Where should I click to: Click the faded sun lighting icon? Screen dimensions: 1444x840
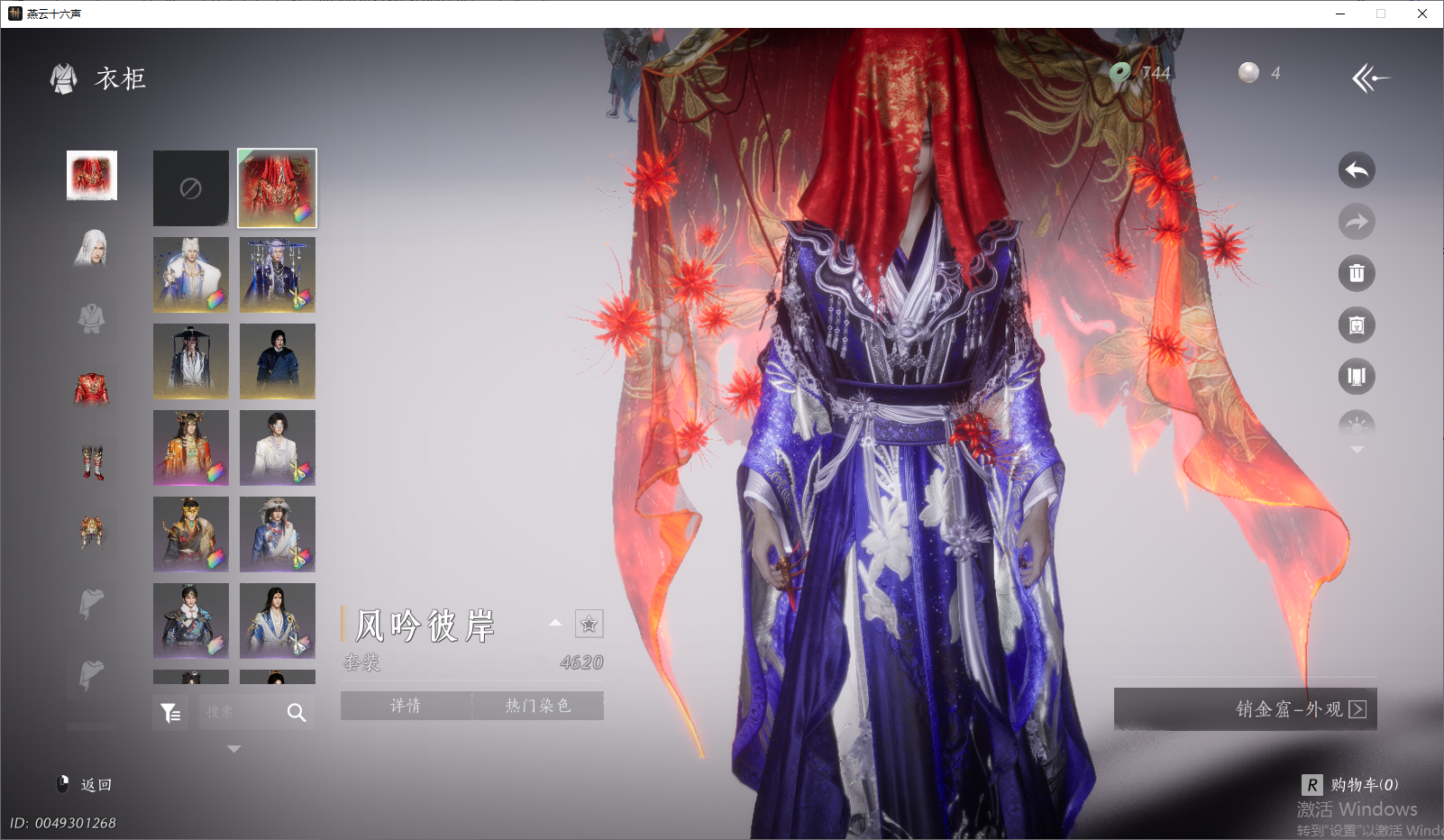[1357, 425]
